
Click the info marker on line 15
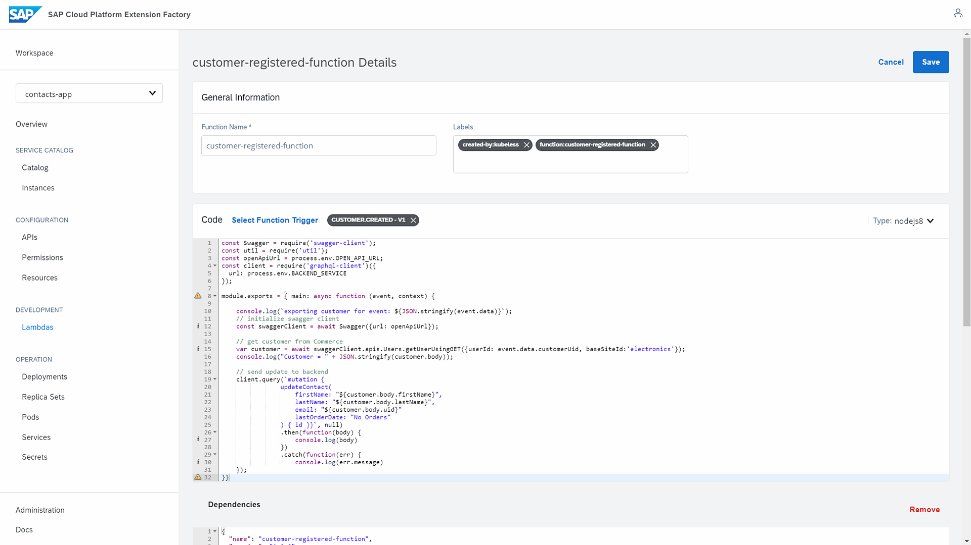[198, 349]
